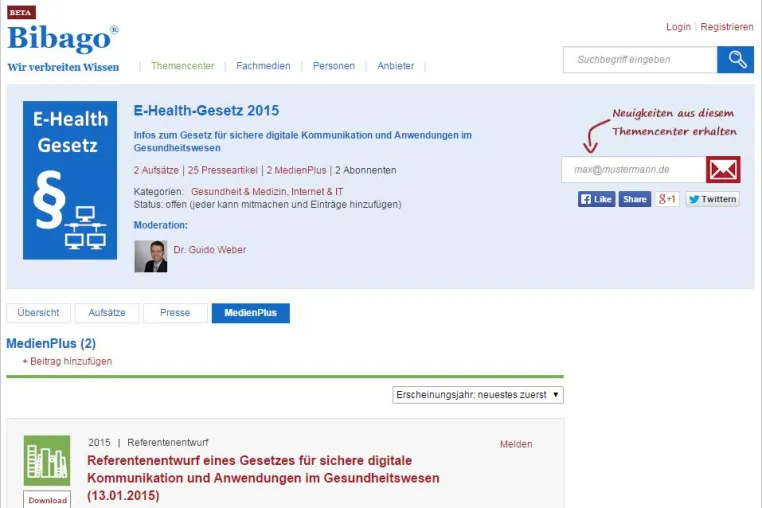
Task: Click Dr. Guido Weber's profile photo
Action: (x=151, y=256)
